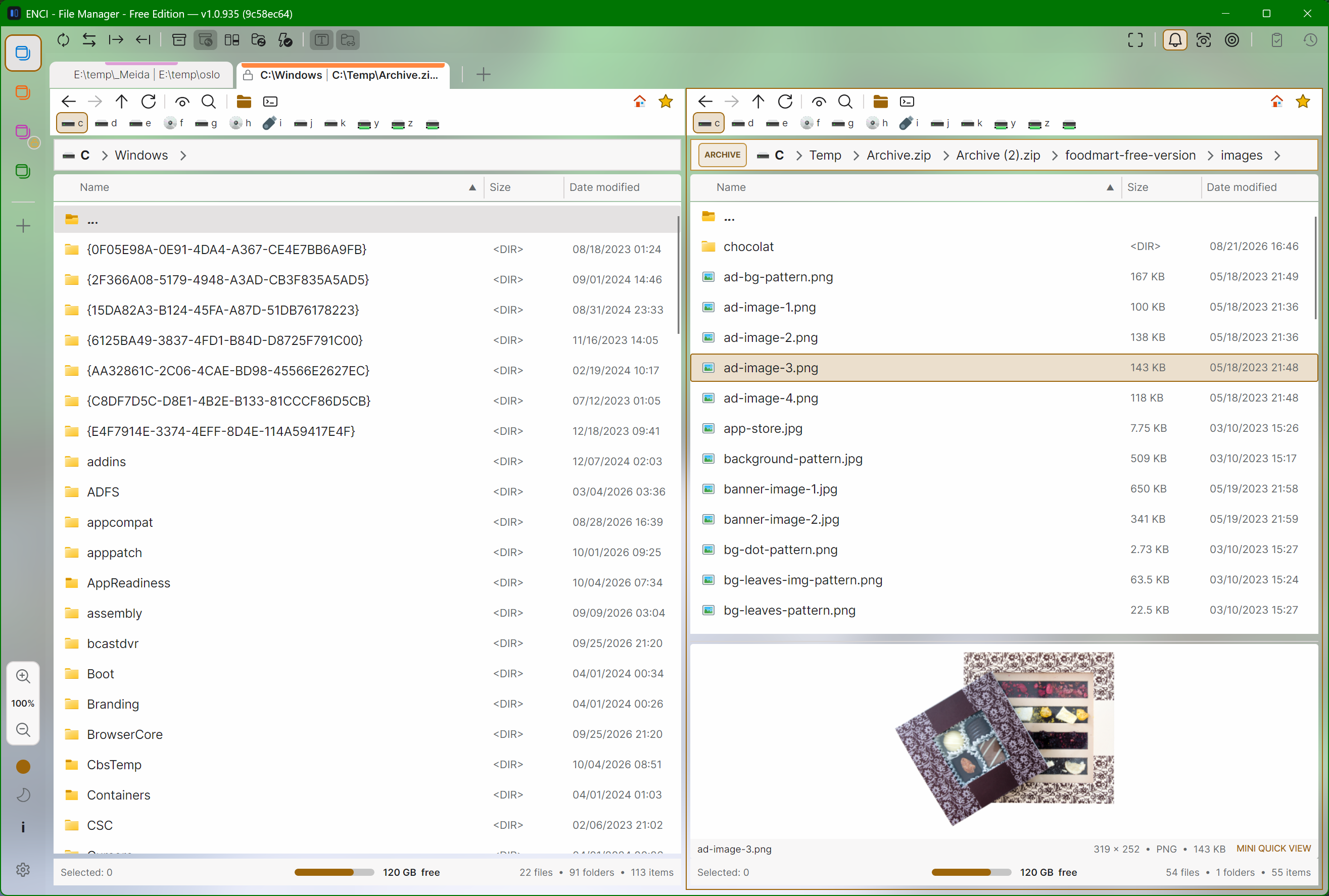The image size is (1329, 896).
Task: Click the left pane Up arrow
Action: [121, 102]
